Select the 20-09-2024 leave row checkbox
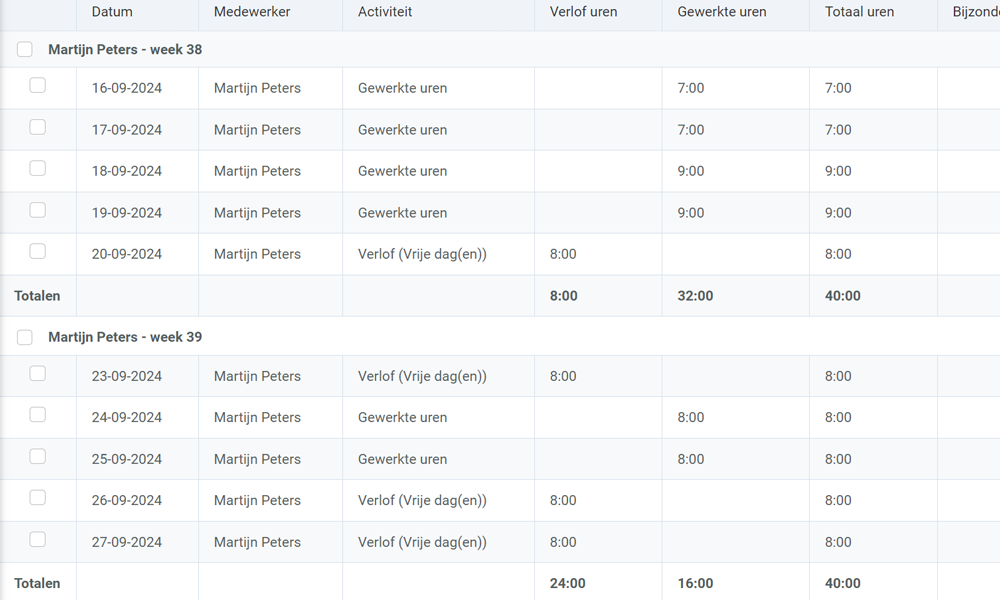Screen dimensions: 1000x600 coord(38,252)
